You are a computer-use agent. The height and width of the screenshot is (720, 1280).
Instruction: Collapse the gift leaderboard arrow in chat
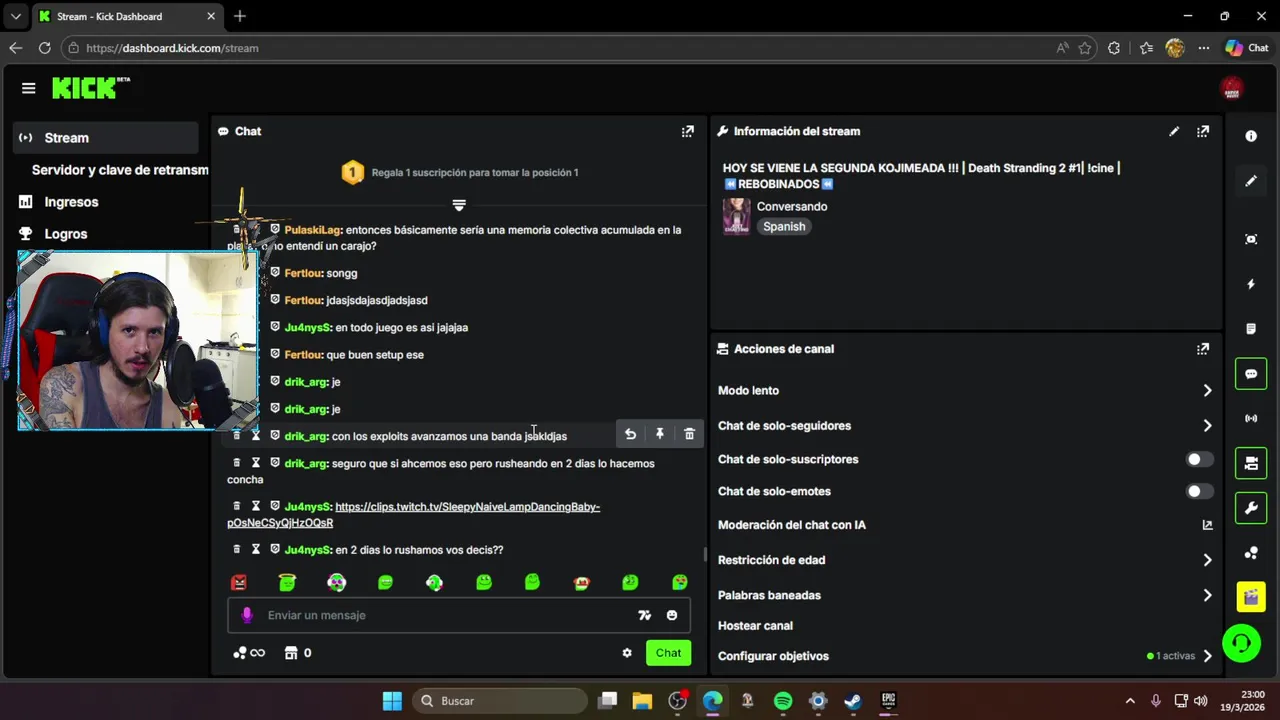tap(459, 205)
